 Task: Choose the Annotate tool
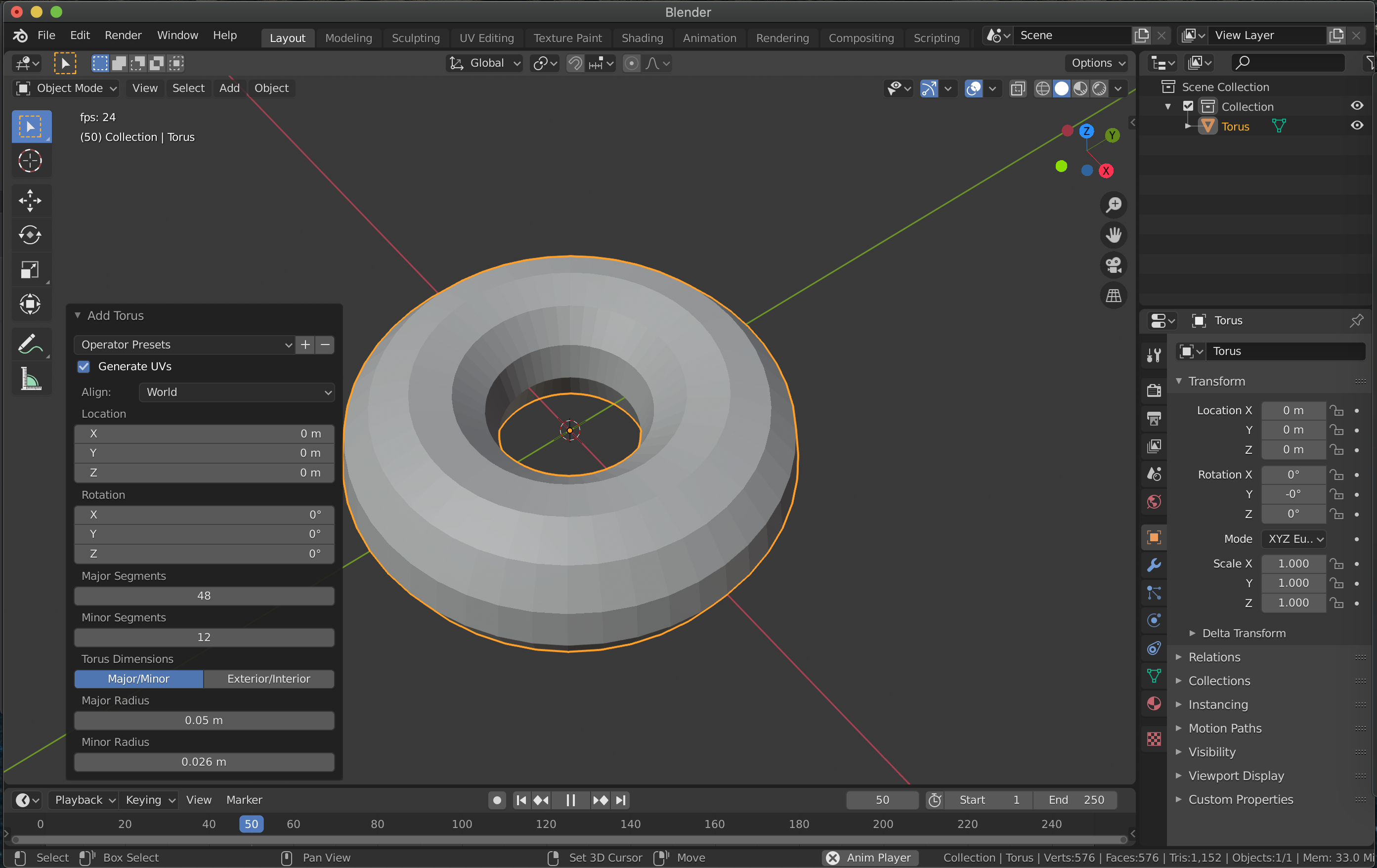click(30, 344)
